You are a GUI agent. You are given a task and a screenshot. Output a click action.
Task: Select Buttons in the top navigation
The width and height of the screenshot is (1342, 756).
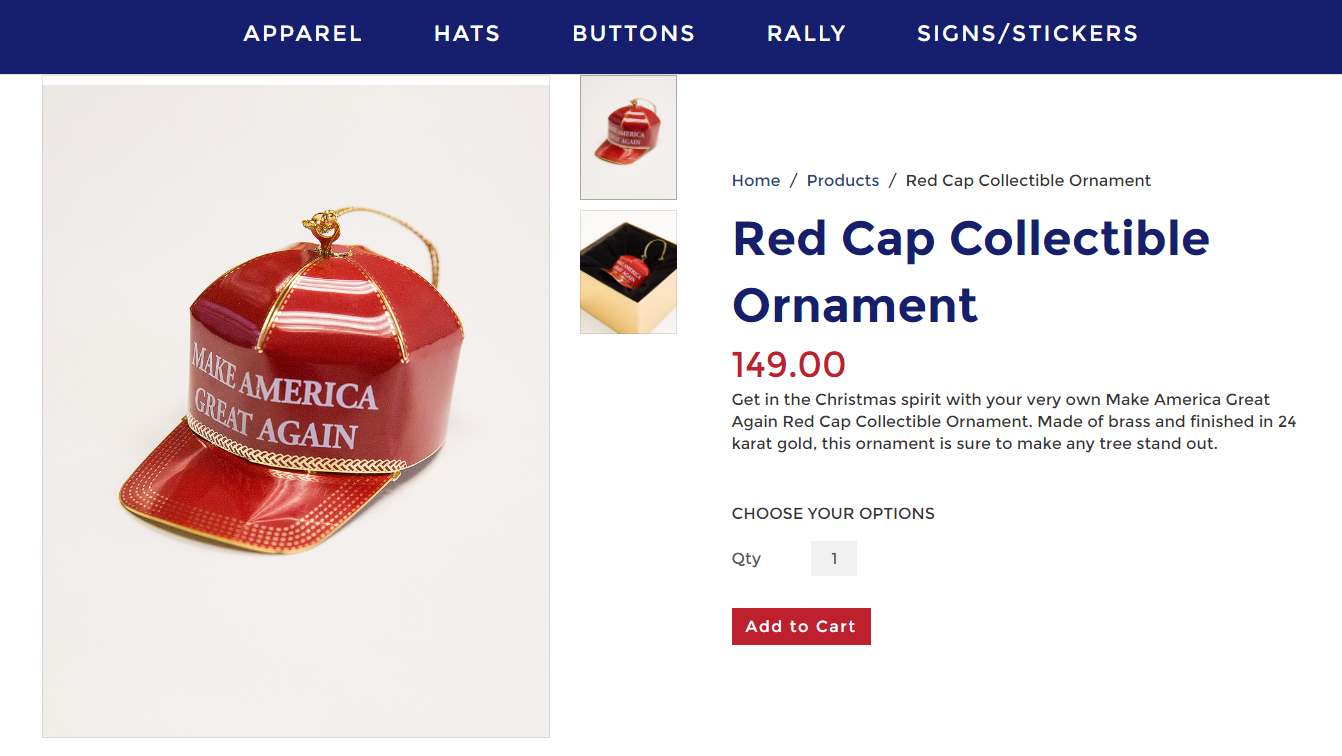pyautogui.click(x=634, y=34)
